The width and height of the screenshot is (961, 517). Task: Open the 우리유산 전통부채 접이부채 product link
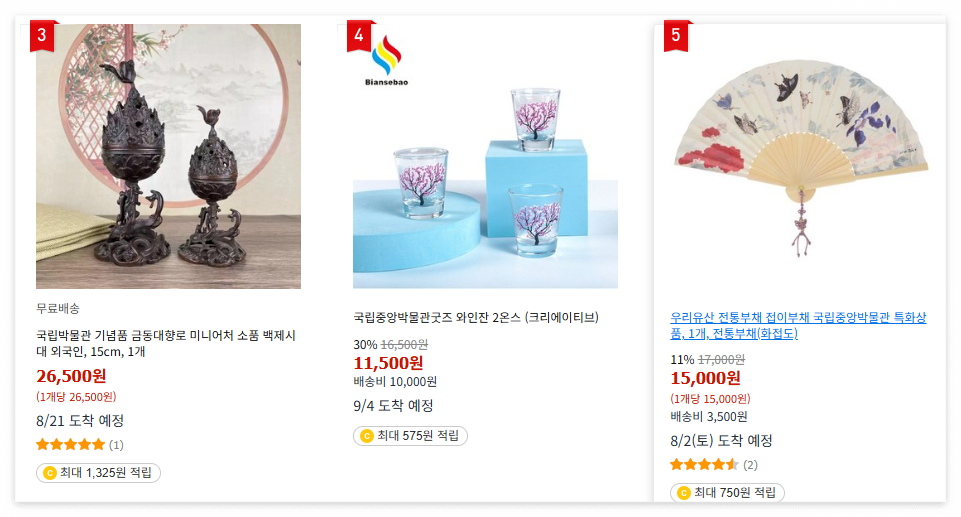pyautogui.click(x=798, y=325)
